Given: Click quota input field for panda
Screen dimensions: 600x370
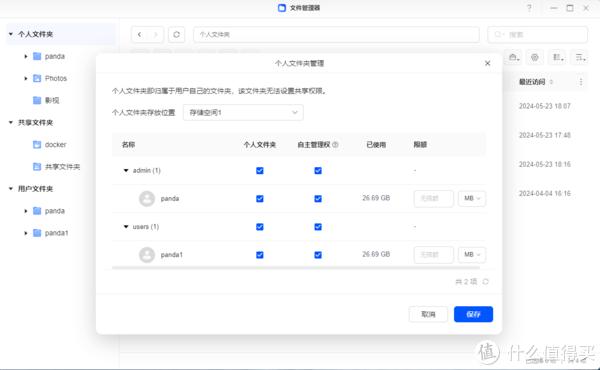Looking at the screenshot, I should 434,198.
